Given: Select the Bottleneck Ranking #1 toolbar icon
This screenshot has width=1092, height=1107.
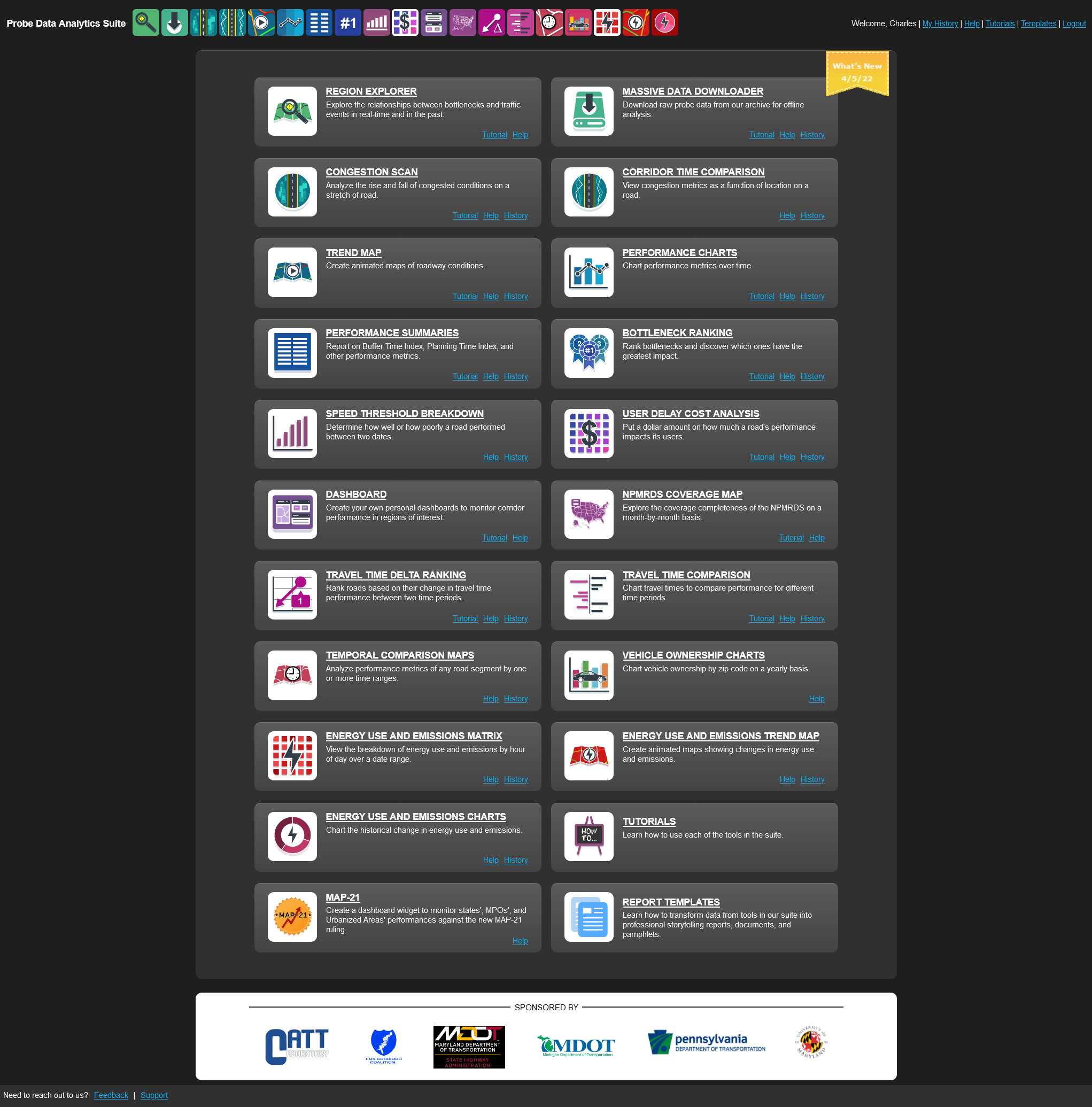Looking at the screenshot, I should point(348,22).
